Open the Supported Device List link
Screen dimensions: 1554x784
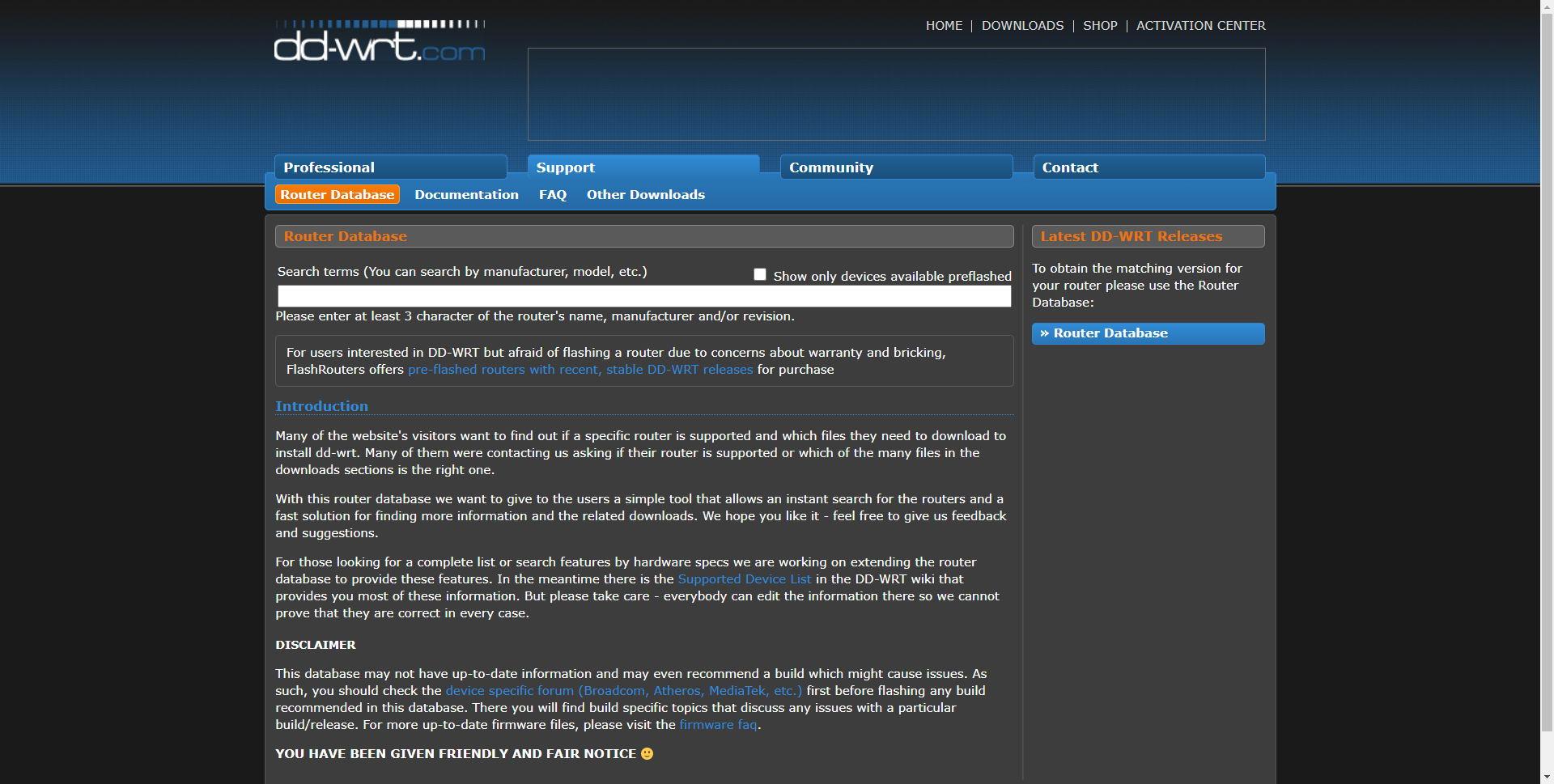(745, 579)
